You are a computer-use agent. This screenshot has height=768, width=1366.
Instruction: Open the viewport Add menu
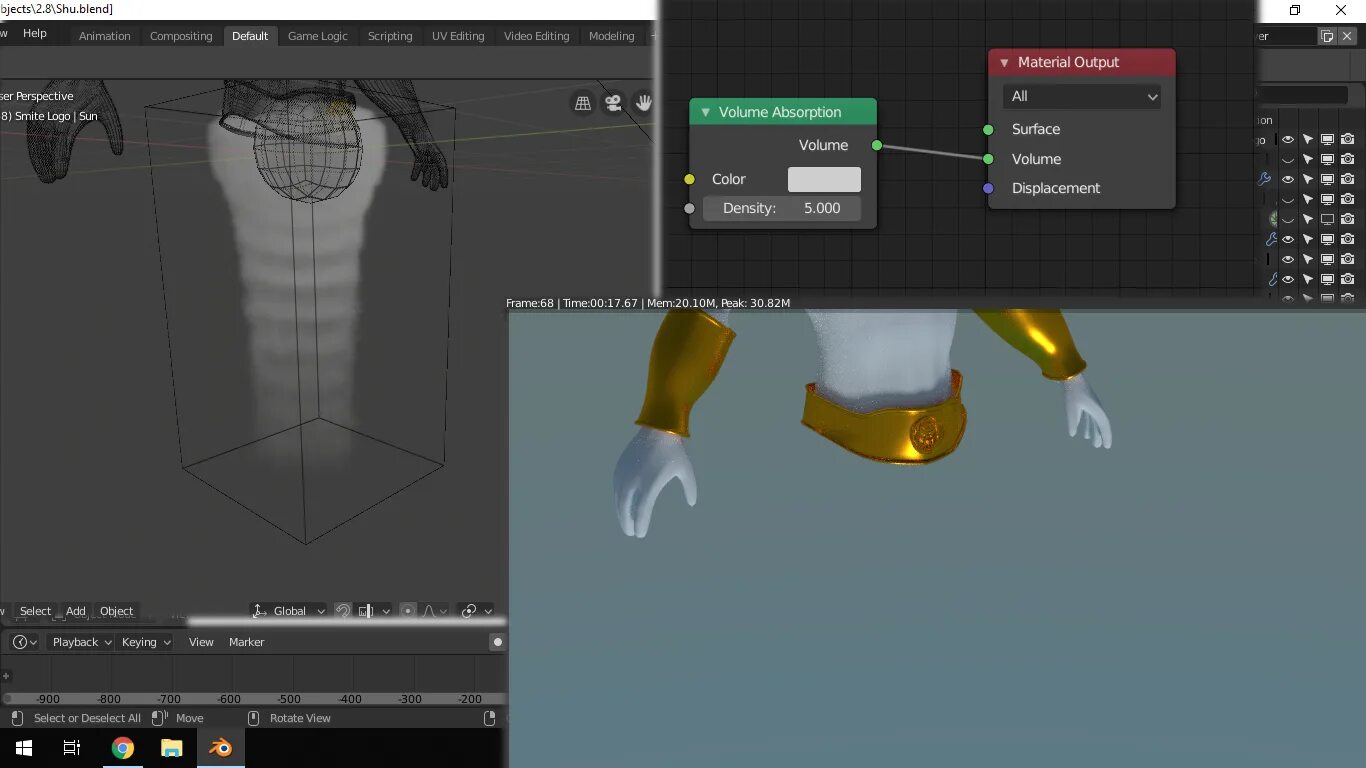tap(76, 611)
